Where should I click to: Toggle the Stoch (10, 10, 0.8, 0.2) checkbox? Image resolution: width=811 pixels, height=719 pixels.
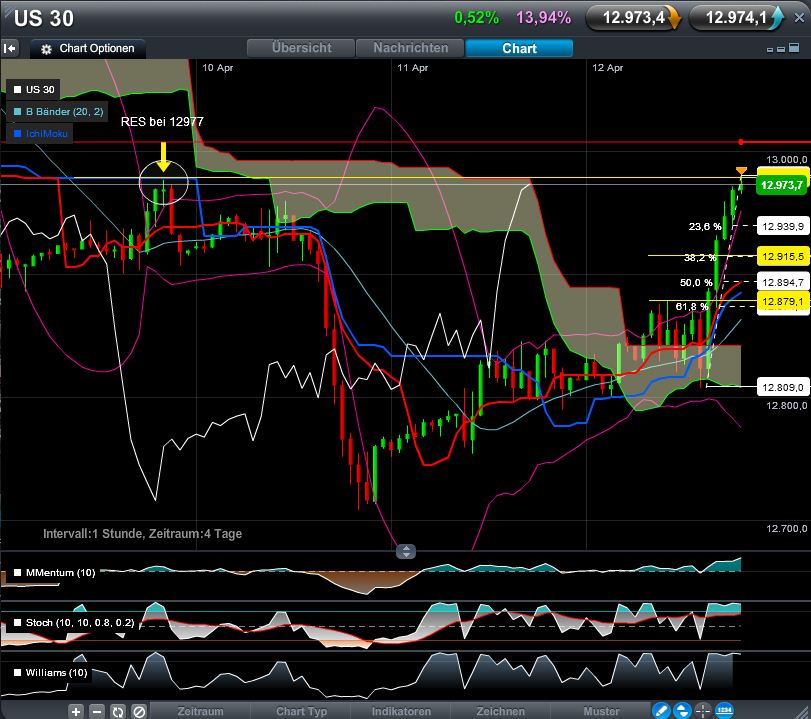(x=18, y=622)
